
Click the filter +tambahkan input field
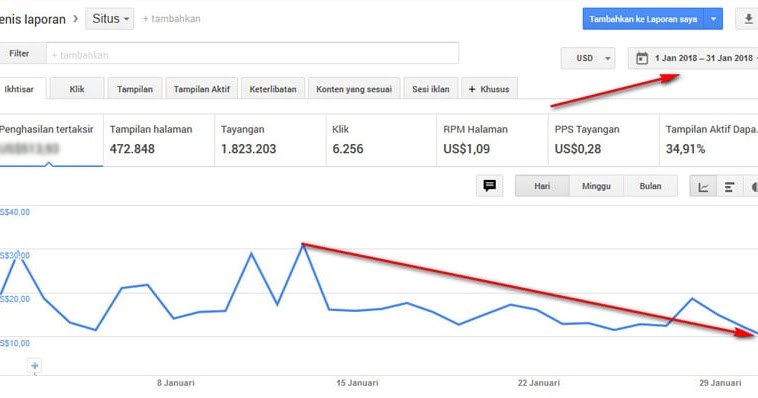252,53
